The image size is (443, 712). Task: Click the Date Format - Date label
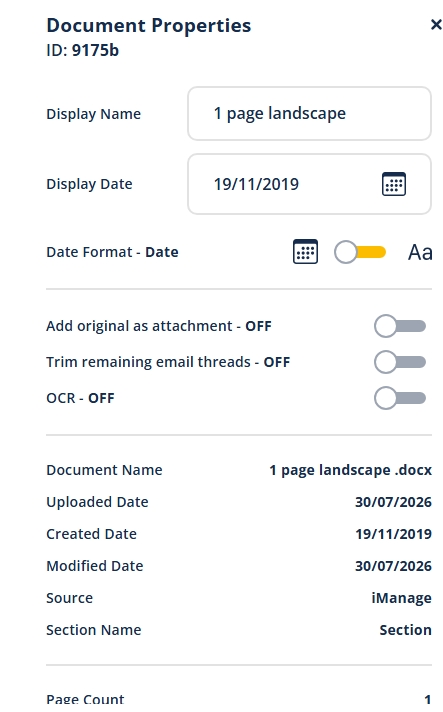112,252
